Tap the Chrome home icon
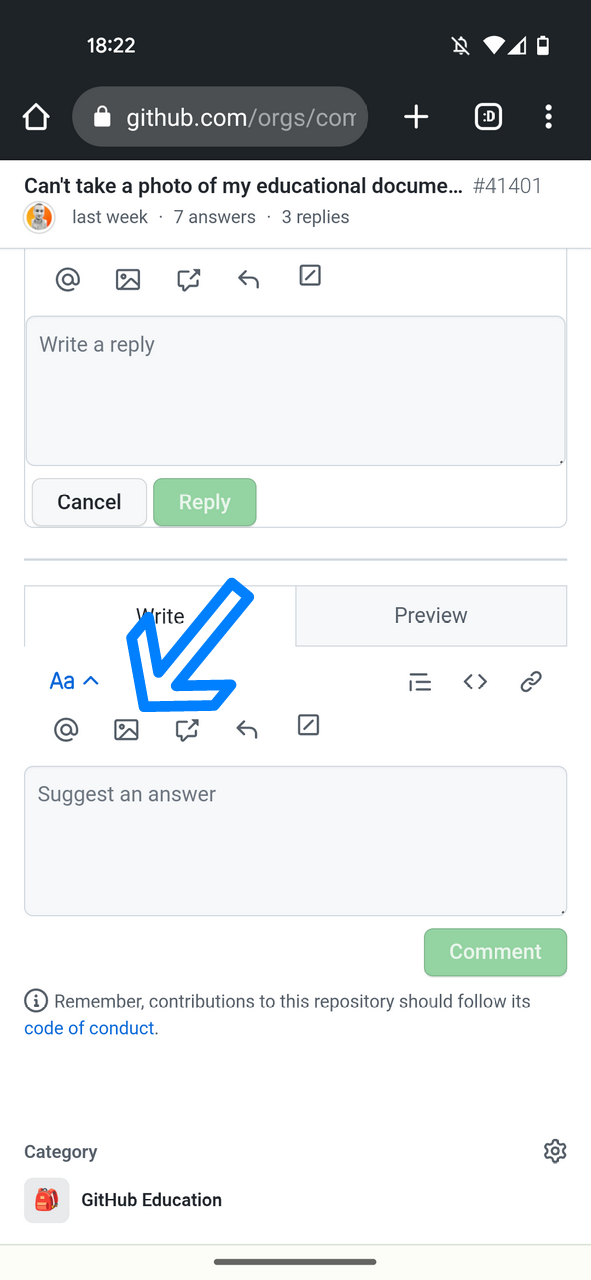Image resolution: width=591 pixels, height=1280 pixels. click(x=36, y=116)
